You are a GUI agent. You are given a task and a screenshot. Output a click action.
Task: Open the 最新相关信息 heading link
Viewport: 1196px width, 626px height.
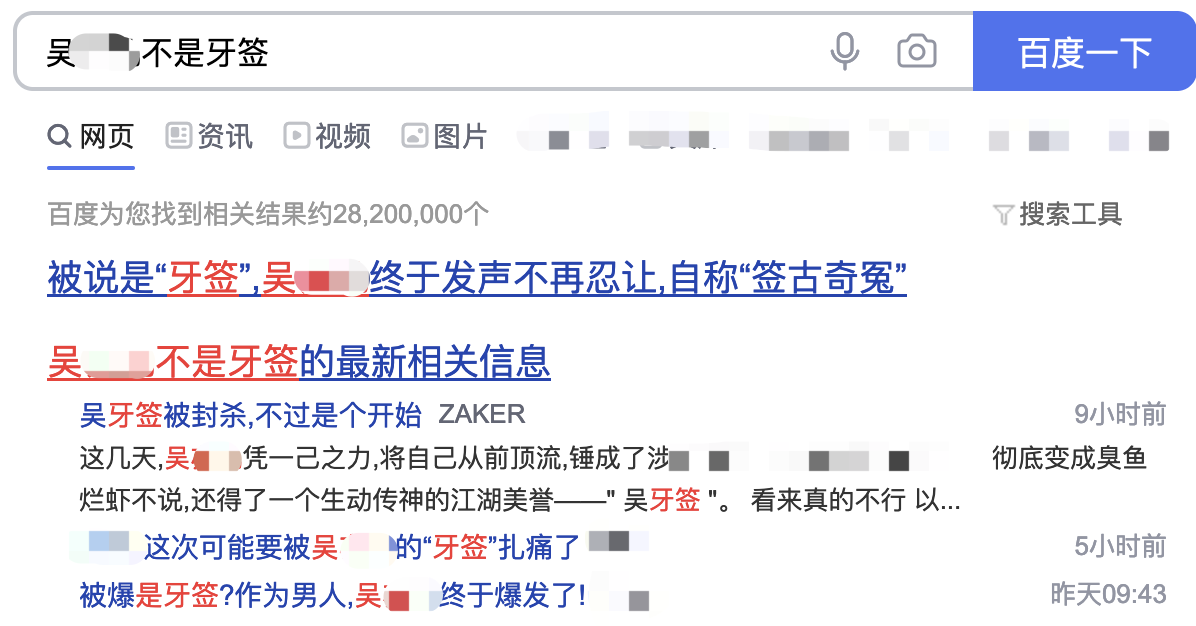tap(299, 361)
